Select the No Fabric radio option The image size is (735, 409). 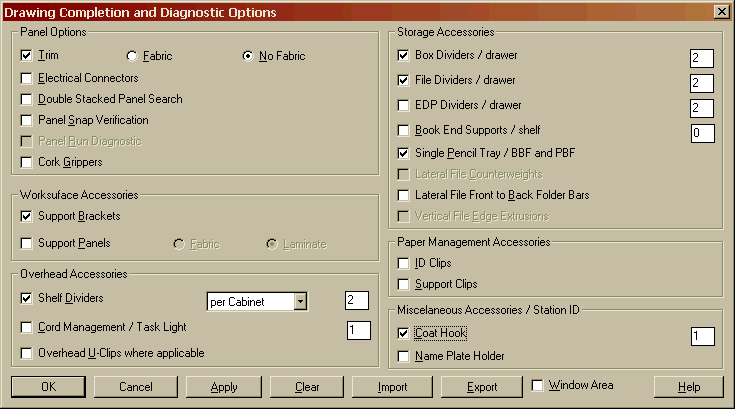click(x=248, y=56)
